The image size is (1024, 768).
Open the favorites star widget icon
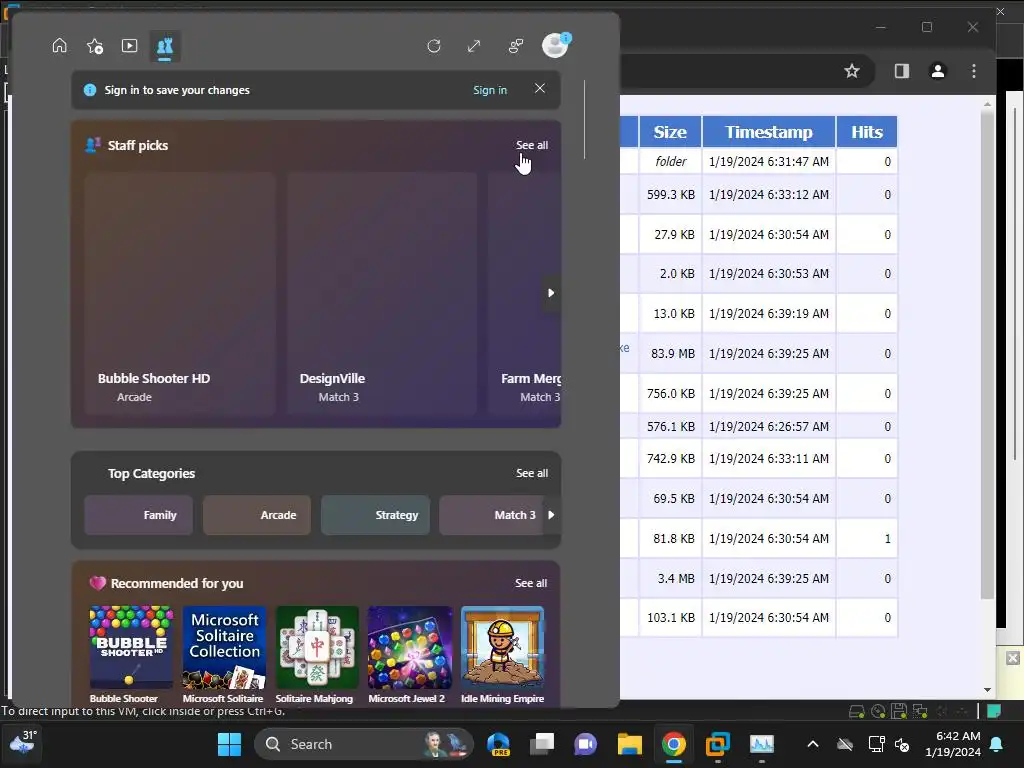95,46
